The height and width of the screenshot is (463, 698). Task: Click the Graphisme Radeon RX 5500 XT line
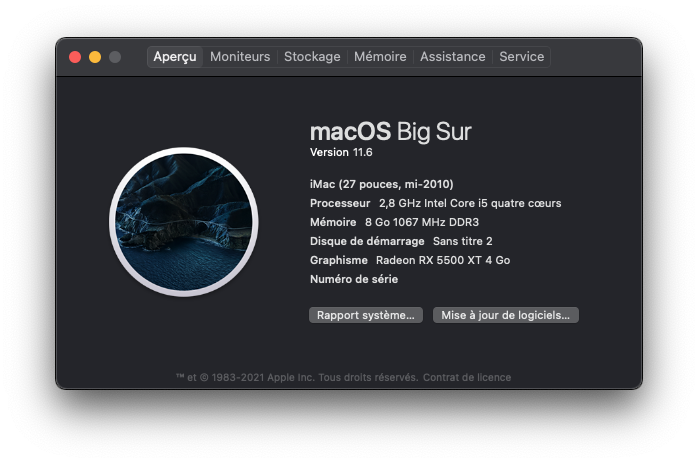410,260
